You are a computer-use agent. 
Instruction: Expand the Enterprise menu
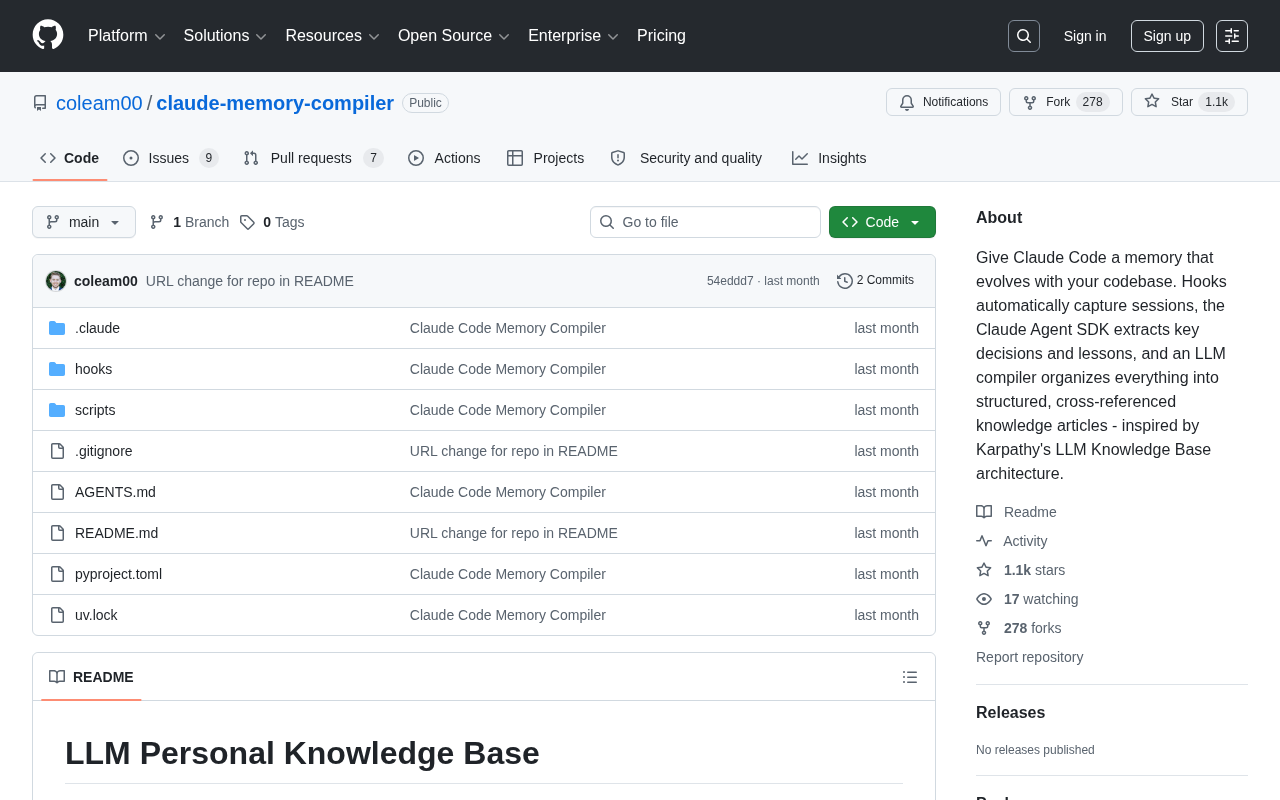pos(573,36)
